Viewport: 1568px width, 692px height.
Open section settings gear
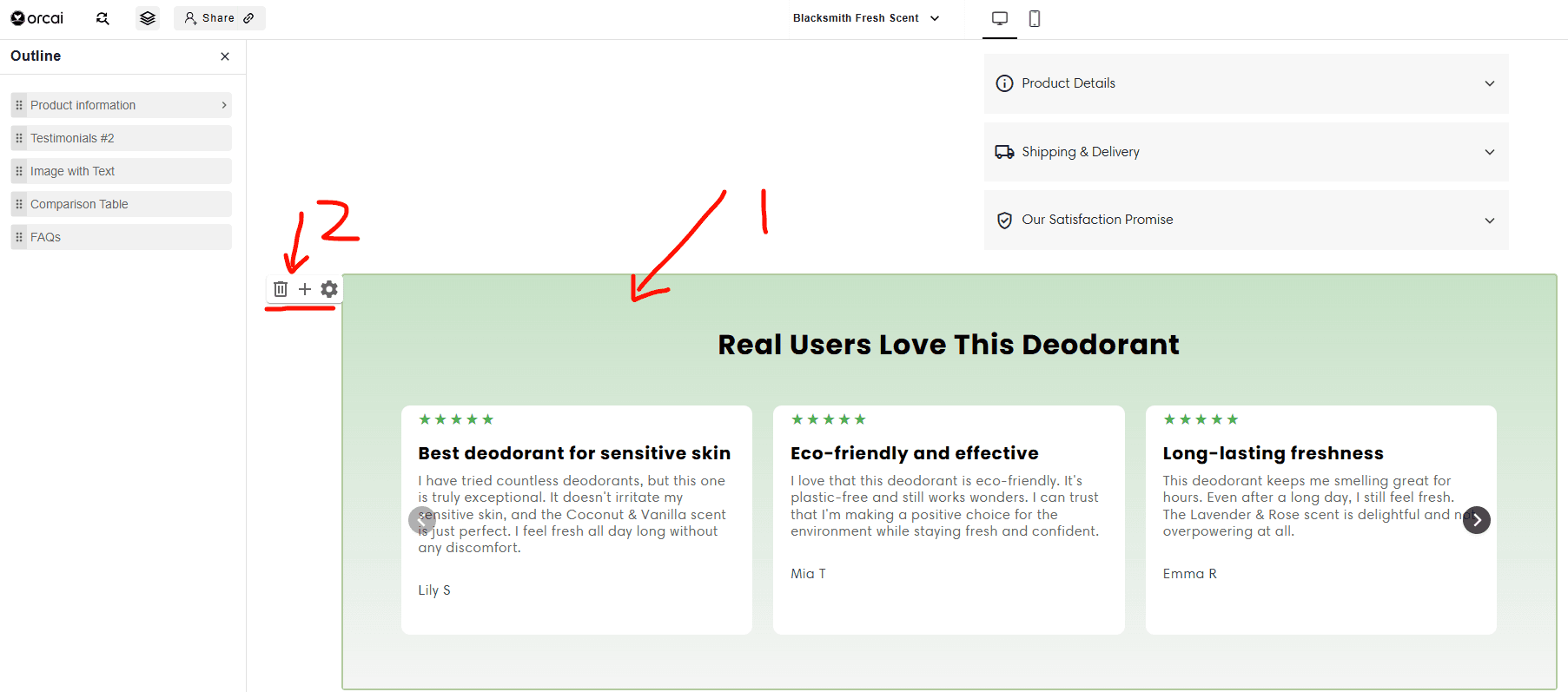(329, 289)
